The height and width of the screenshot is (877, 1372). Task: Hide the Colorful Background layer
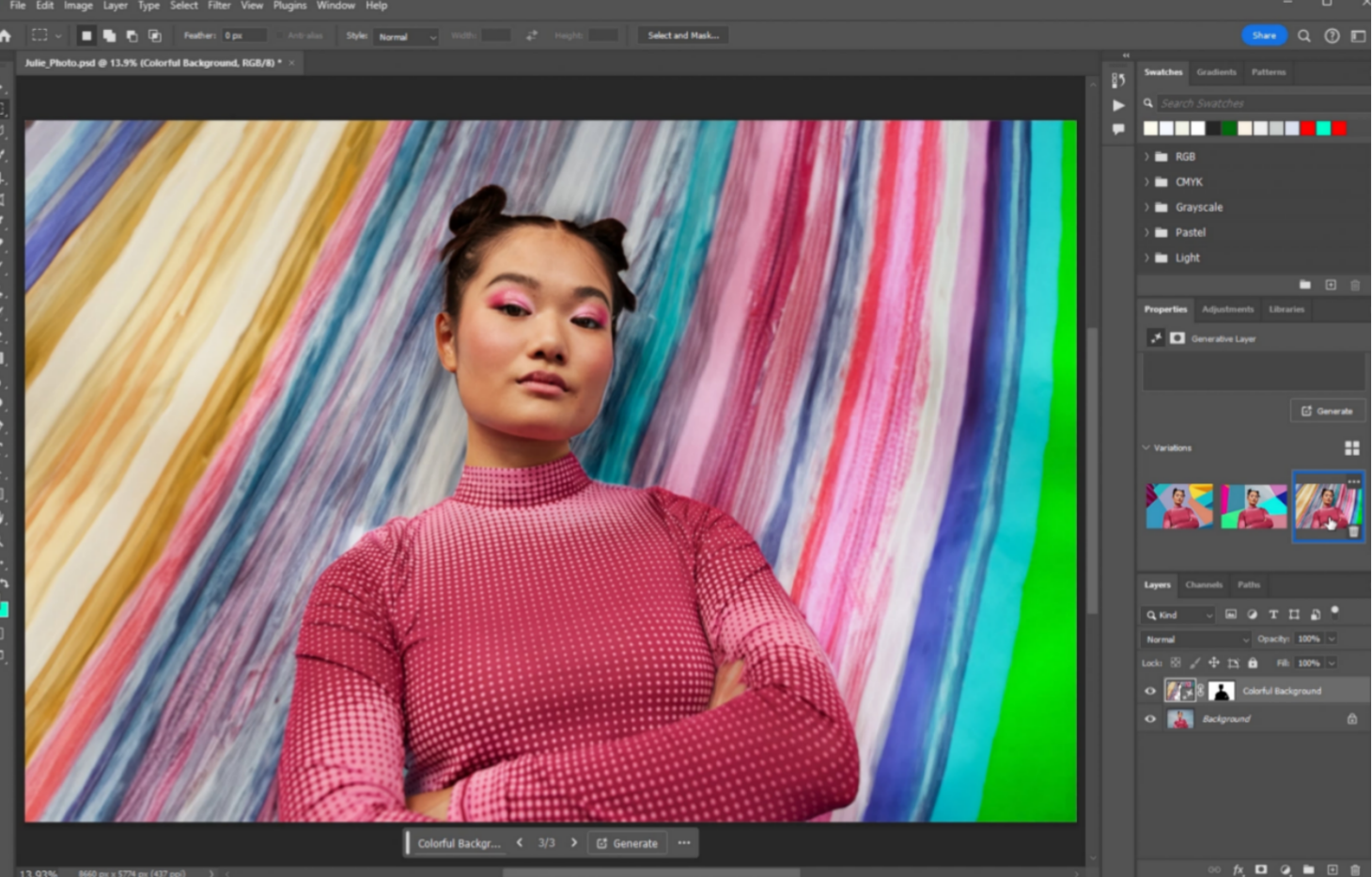(1150, 691)
